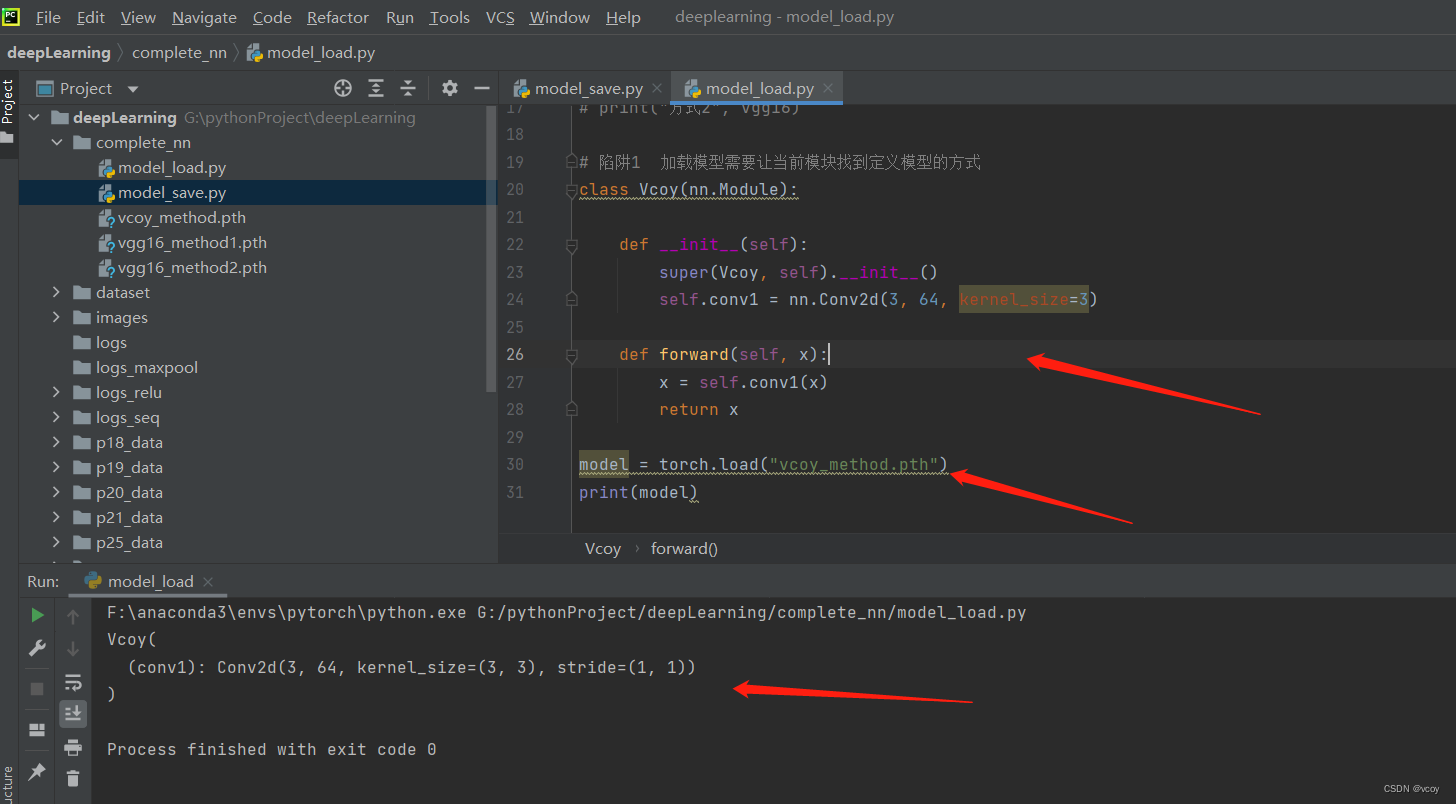This screenshot has height=804, width=1456.
Task: Open the File menu
Action: point(48,17)
